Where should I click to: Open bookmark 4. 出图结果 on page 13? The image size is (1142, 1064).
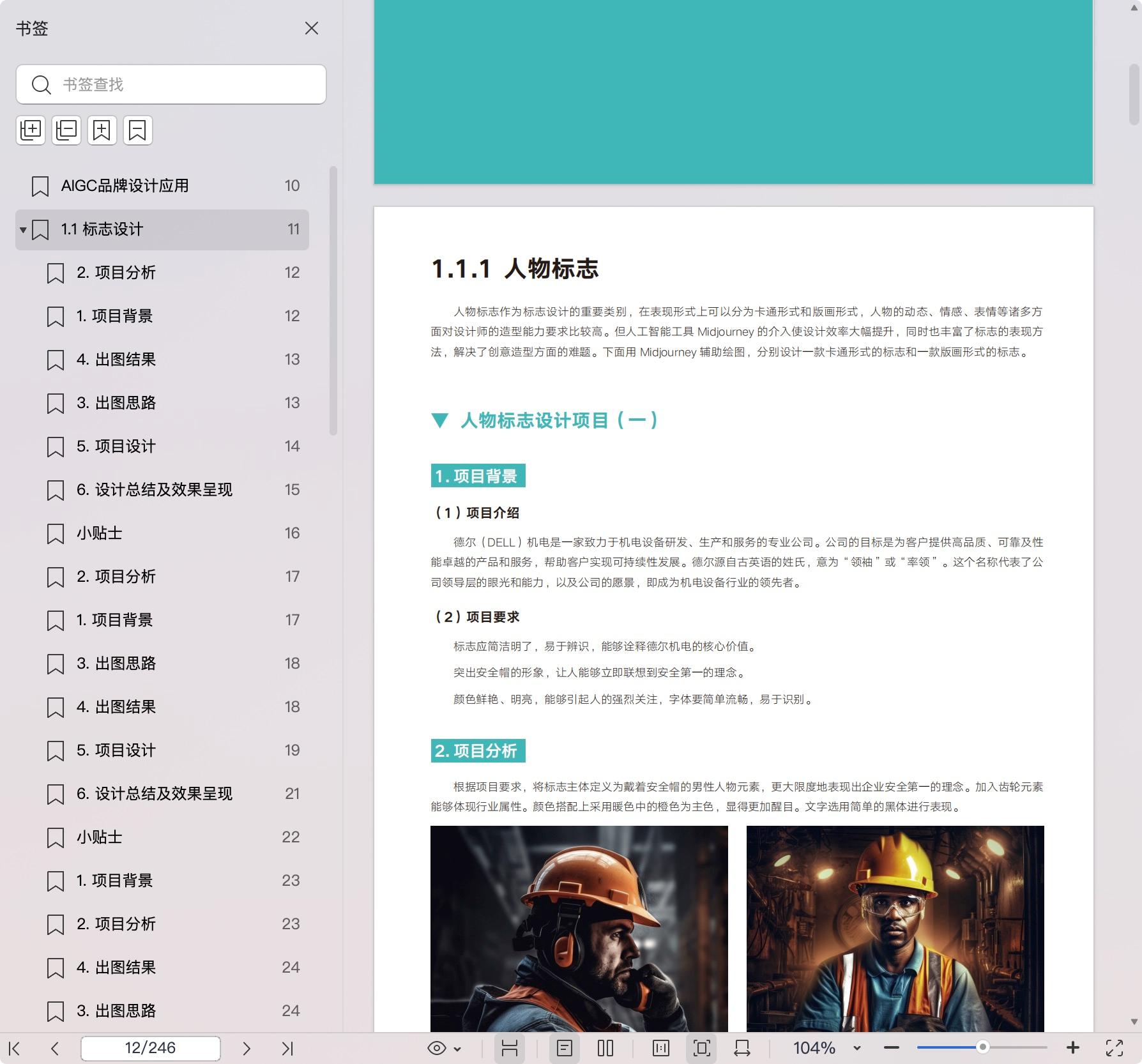tap(162, 360)
